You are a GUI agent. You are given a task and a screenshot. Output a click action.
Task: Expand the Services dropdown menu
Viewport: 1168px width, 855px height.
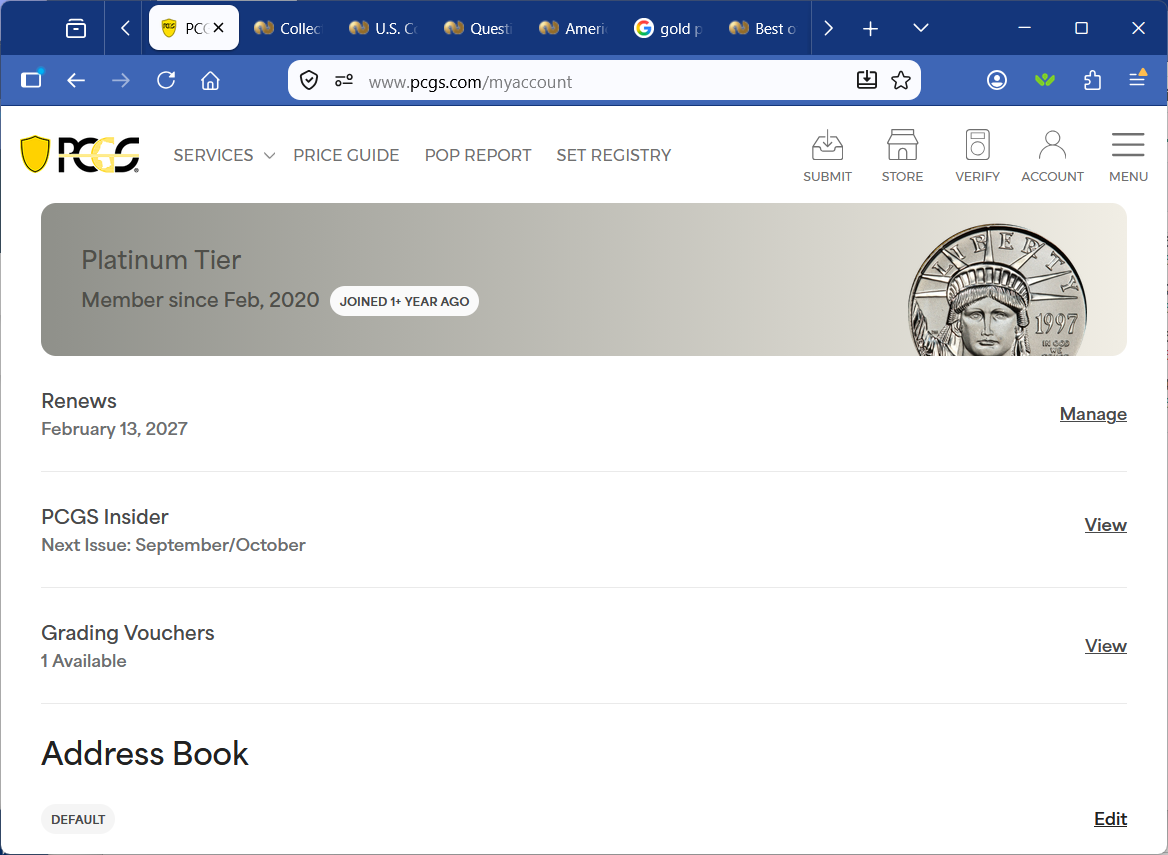[224, 155]
